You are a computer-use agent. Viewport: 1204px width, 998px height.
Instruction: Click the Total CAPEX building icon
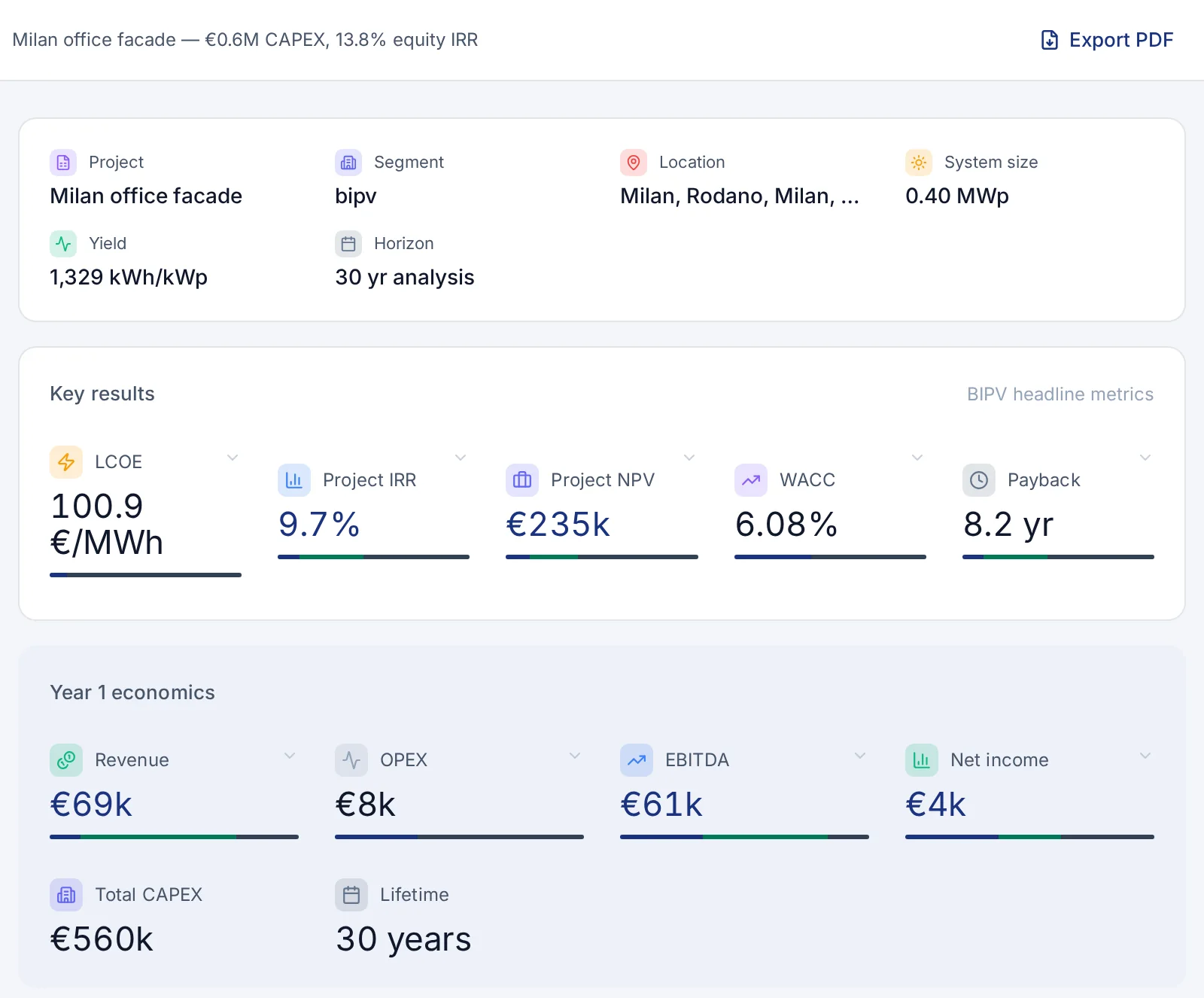(x=66, y=894)
